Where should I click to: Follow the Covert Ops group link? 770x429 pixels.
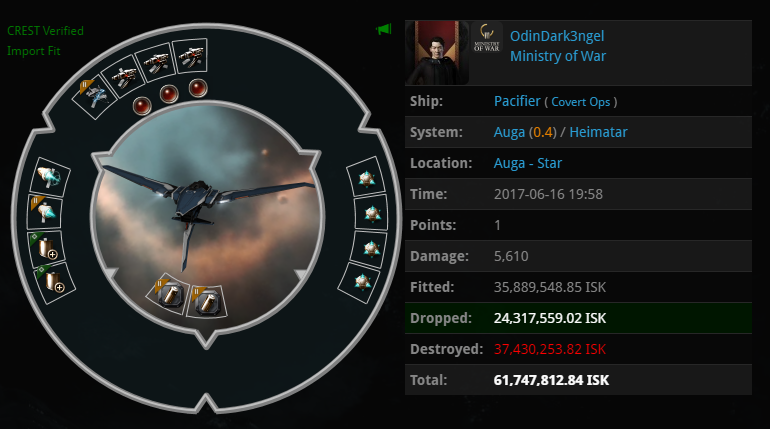580,102
